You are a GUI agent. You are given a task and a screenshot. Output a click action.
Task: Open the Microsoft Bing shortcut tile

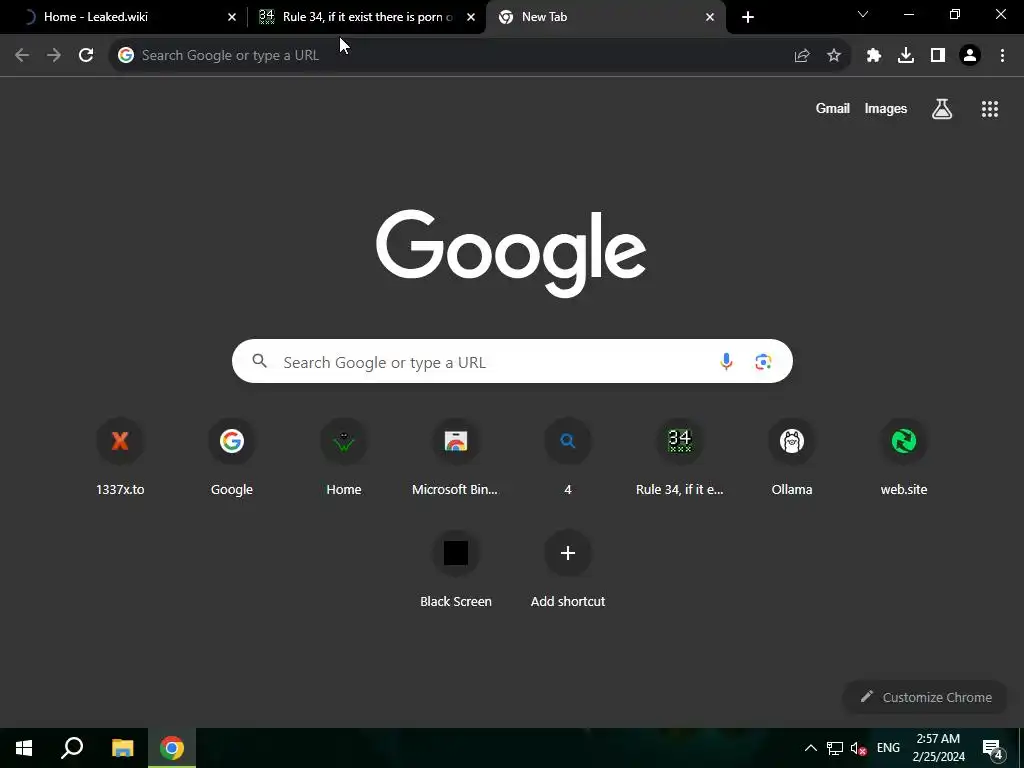tap(456, 458)
